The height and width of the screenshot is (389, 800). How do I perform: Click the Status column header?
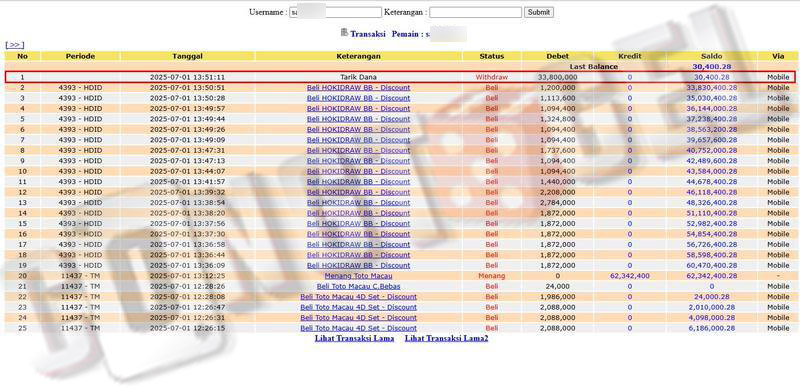pyautogui.click(x=492, y=56)
